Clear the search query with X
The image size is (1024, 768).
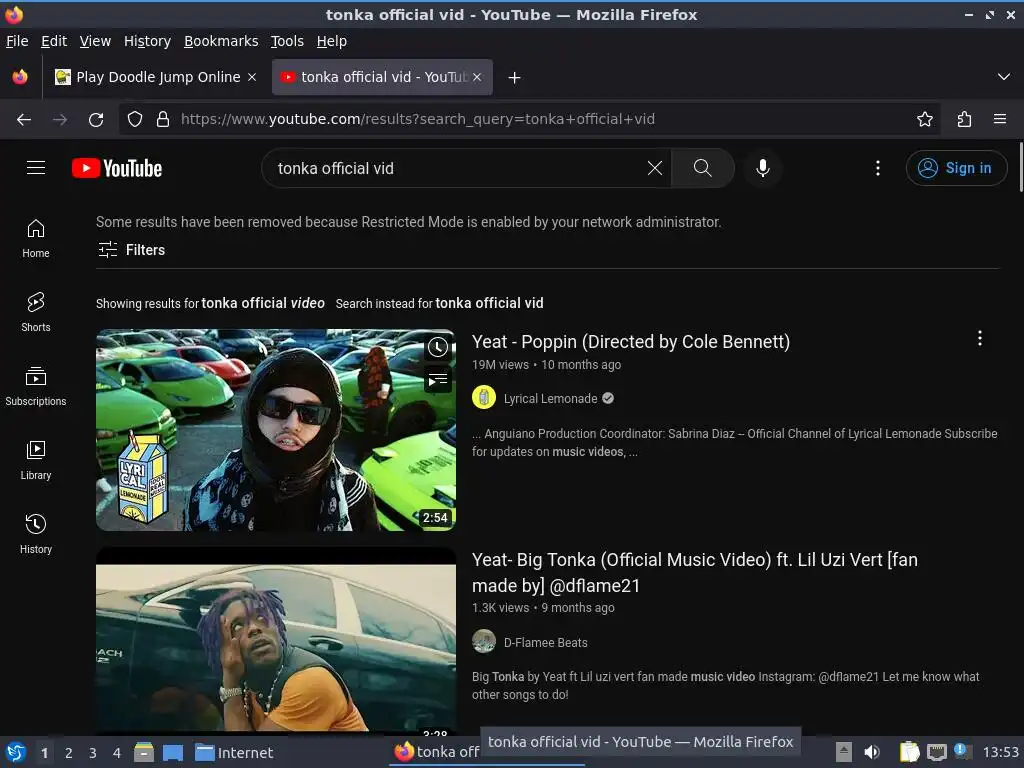tap(654, 168)
